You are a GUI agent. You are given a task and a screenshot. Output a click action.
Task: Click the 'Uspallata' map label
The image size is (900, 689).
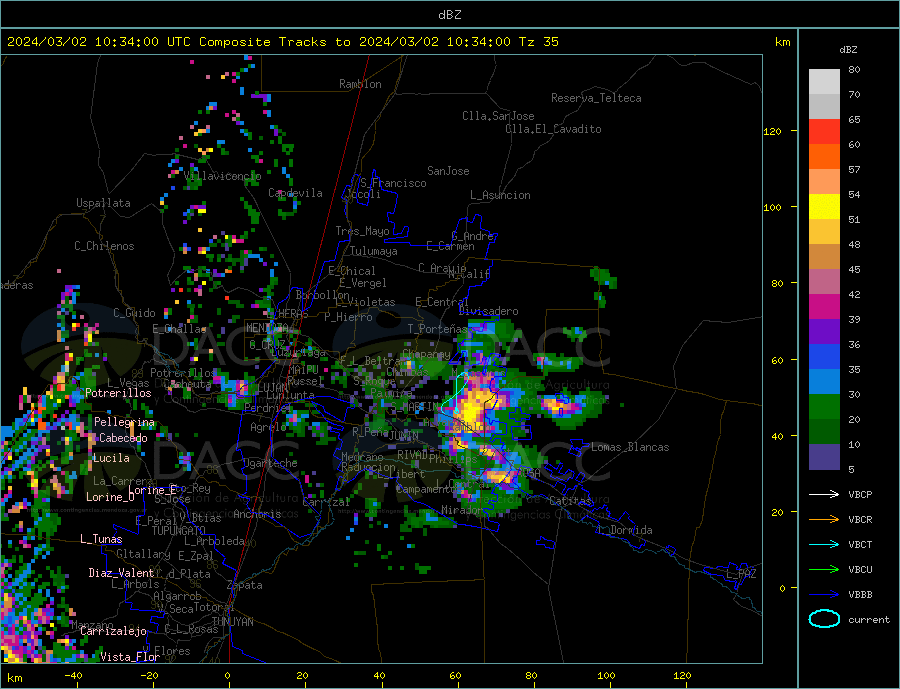(x=103, y=203)
